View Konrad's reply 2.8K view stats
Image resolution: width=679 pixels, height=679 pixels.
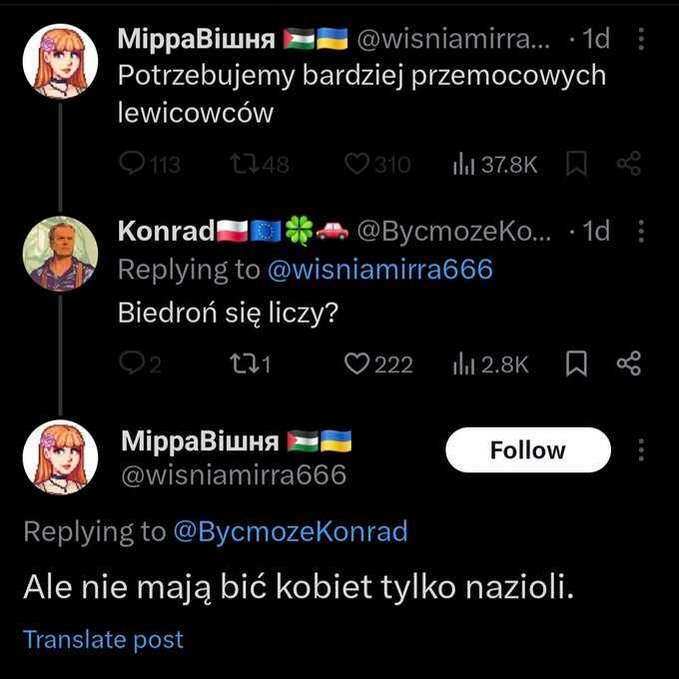pyautogui.click(x=491, y=364)
